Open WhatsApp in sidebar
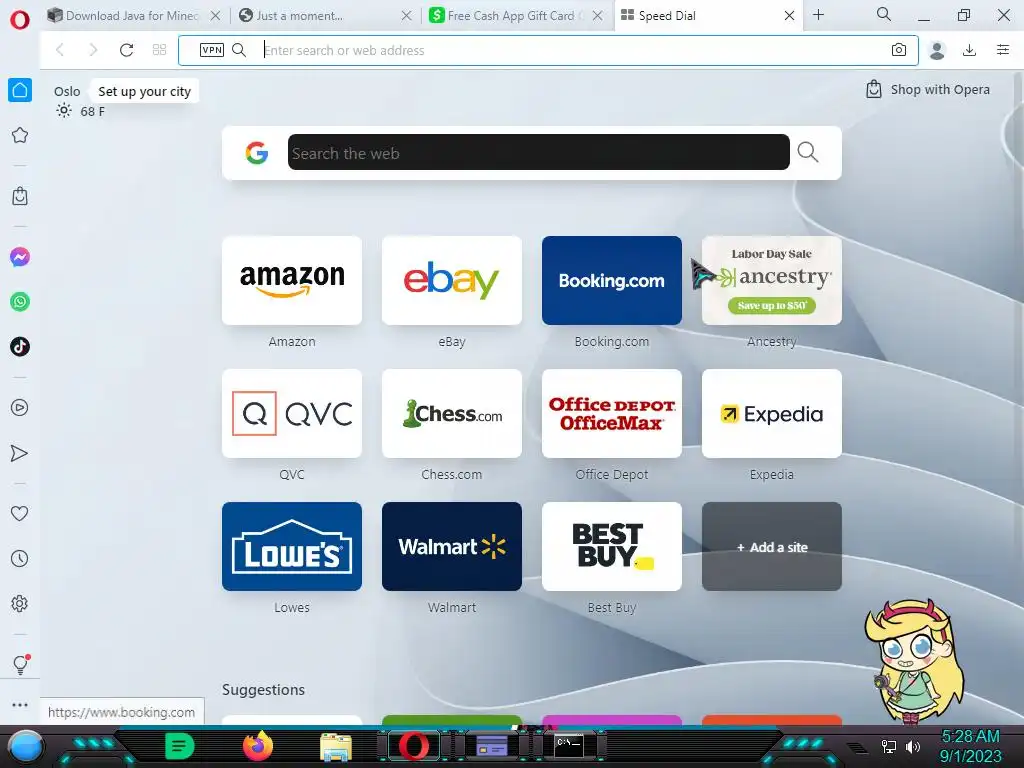Screen dimensions: 1024x768 pos(20,302)
